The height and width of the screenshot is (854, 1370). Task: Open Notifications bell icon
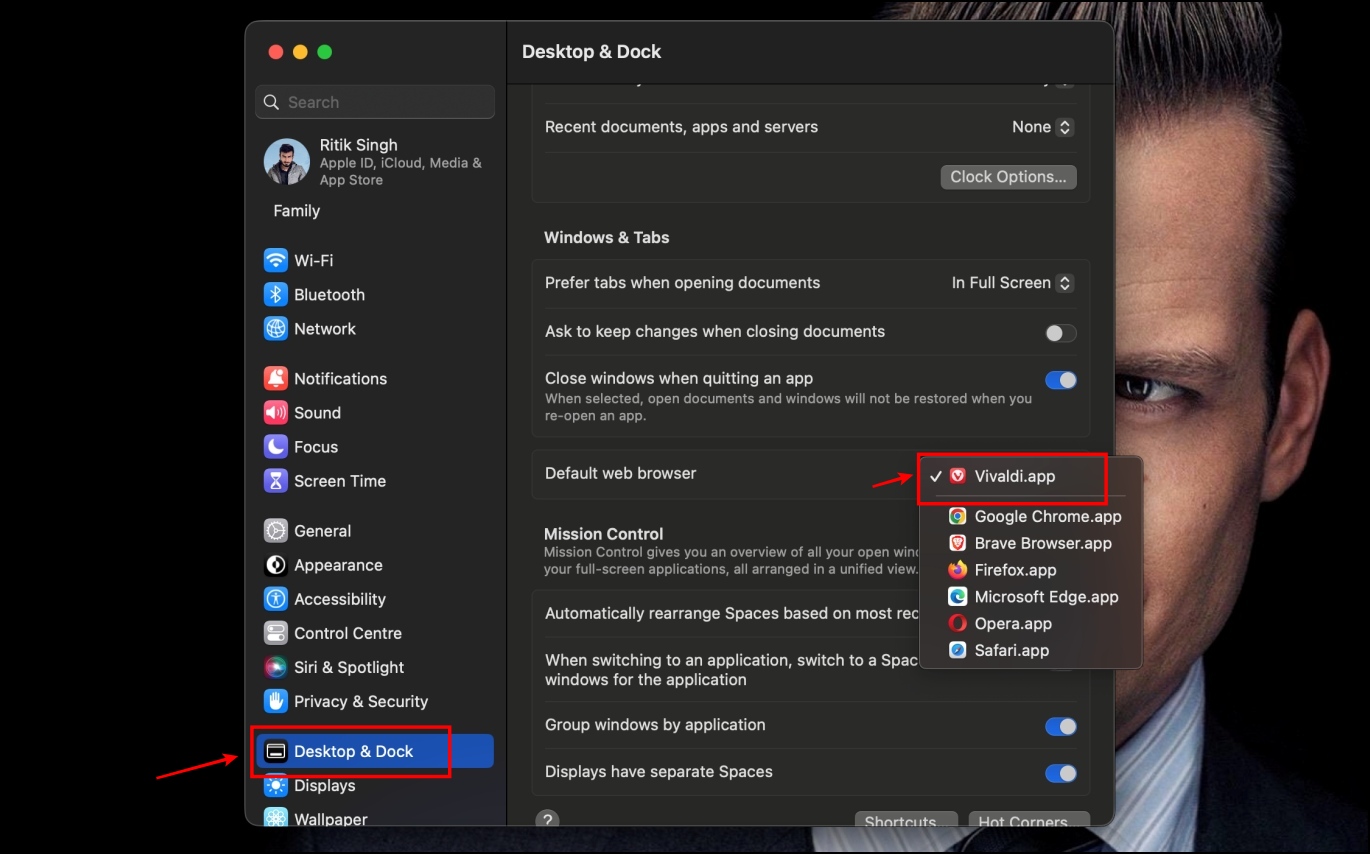pos(276,379)
